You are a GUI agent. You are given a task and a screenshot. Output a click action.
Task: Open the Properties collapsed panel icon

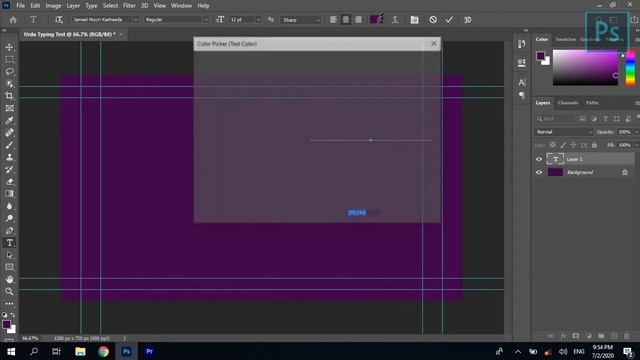[522, 62]
